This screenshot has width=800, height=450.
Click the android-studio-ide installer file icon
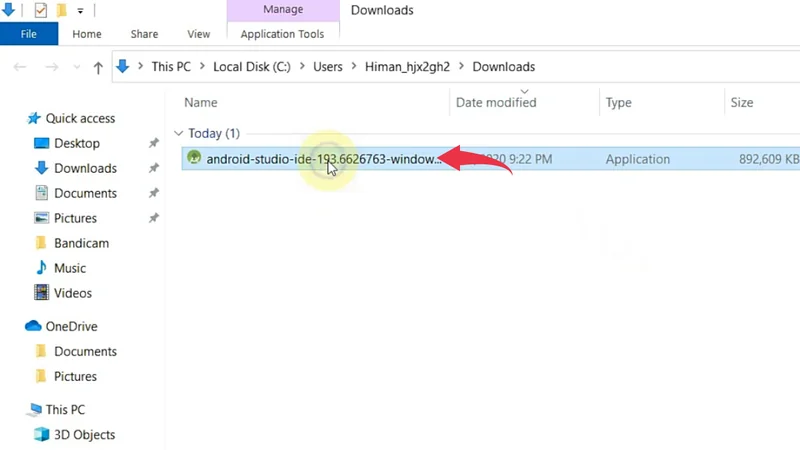coord(195,158)
